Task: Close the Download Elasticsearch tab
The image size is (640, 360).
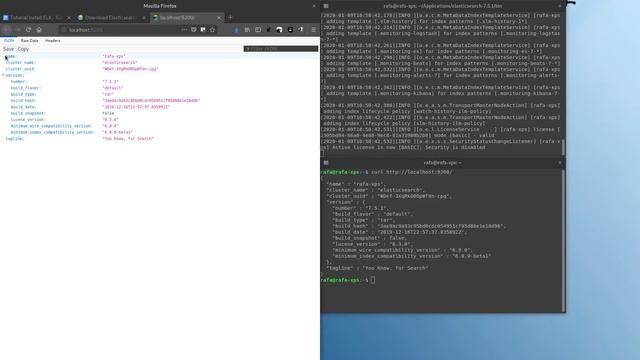Action: [x=144, y=18]
